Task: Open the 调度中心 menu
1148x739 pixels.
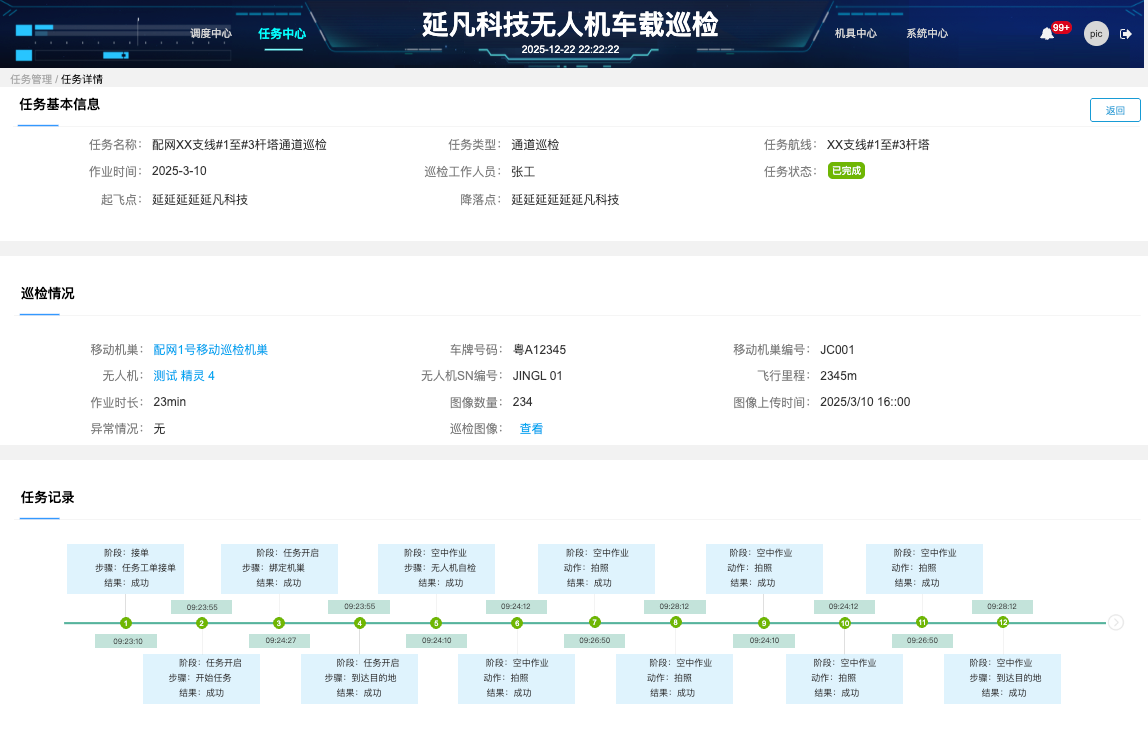Action: [x=211, y=34]
